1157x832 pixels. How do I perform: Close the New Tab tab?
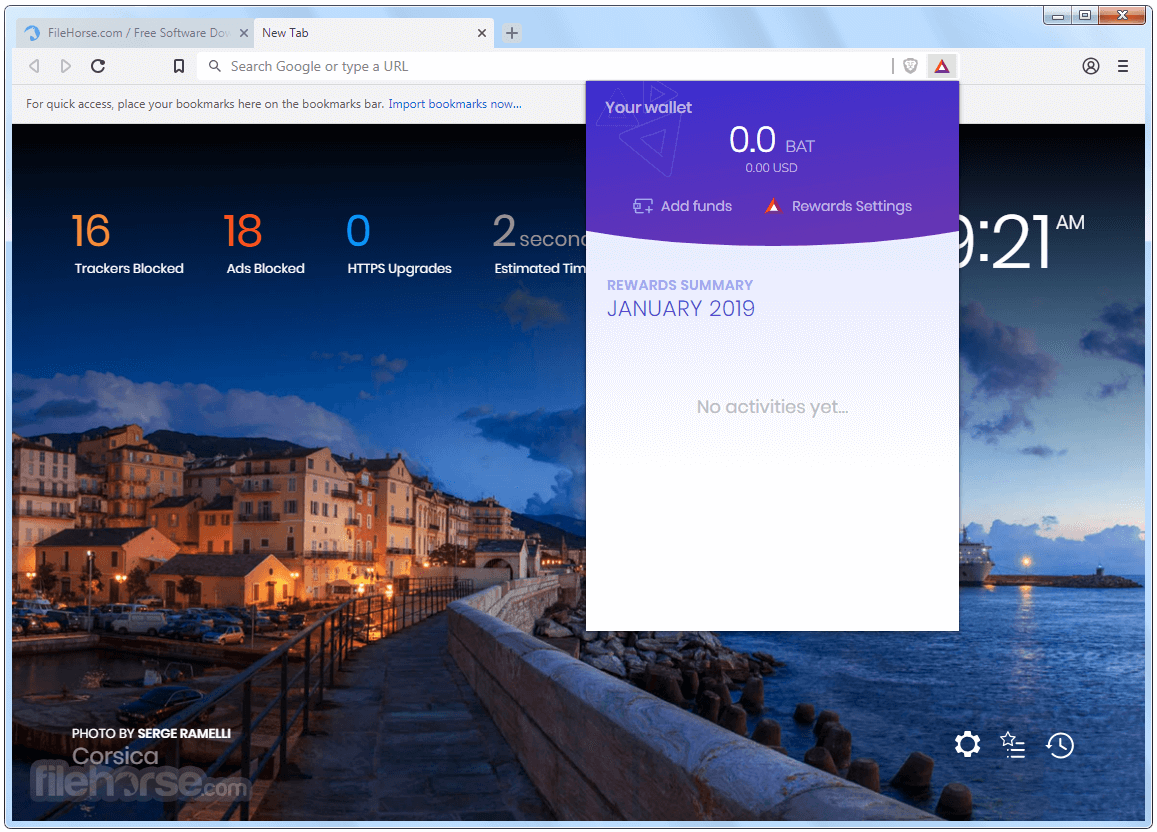click(x=481, y=33)
